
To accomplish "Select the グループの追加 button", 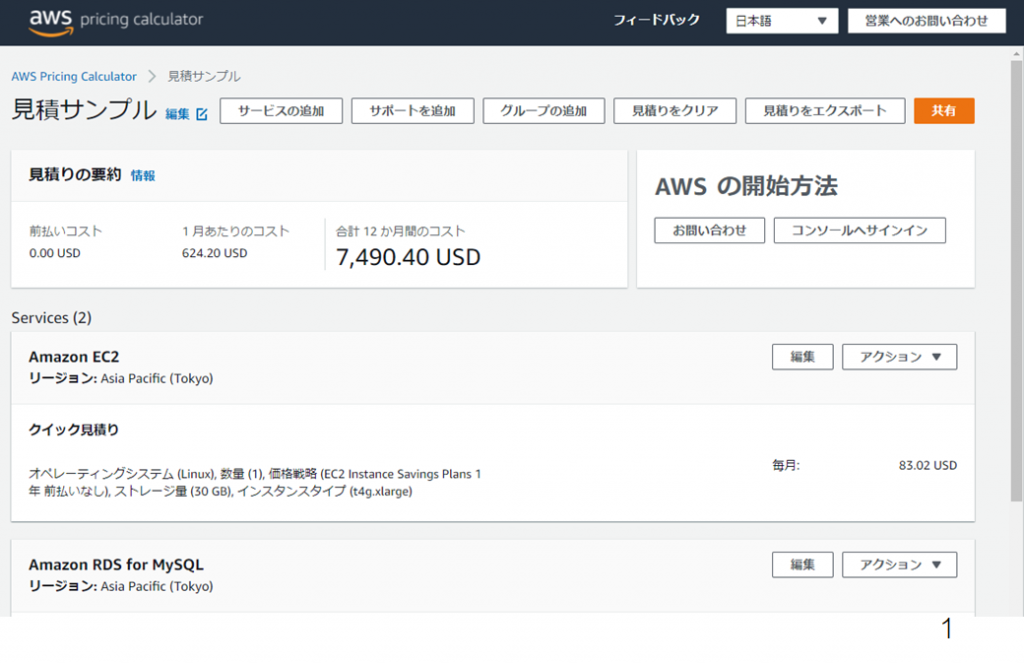I will tap(543, 111).
